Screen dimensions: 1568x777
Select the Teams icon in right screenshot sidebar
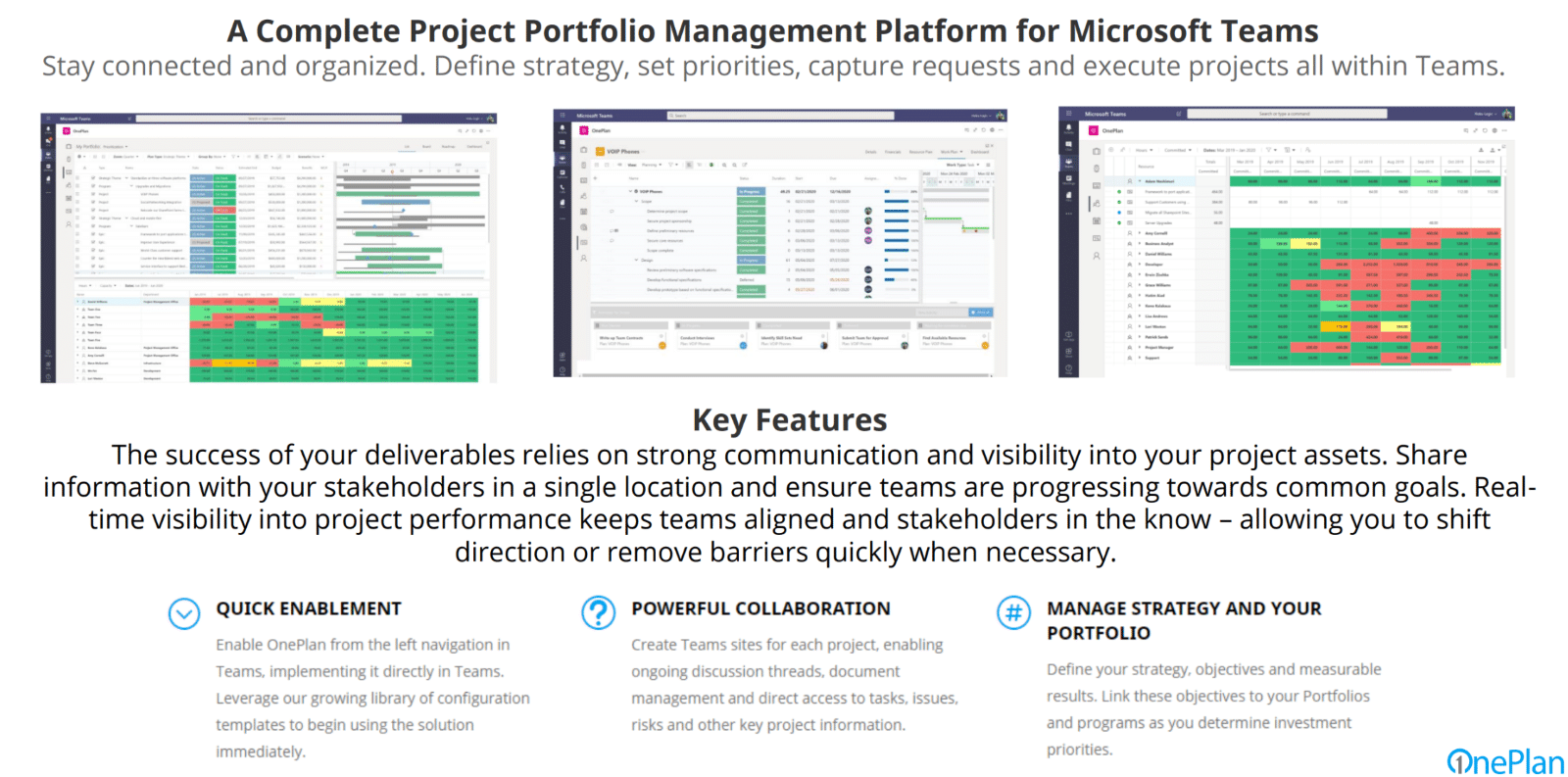point(1069,162)
